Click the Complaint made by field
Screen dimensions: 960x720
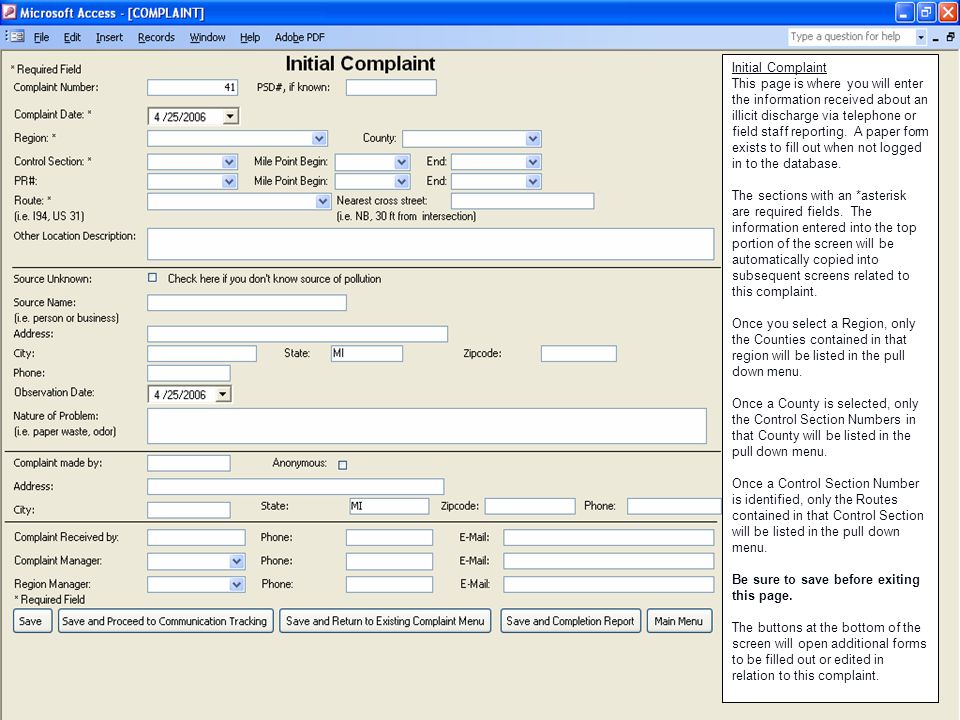click(x=189, y=463)
